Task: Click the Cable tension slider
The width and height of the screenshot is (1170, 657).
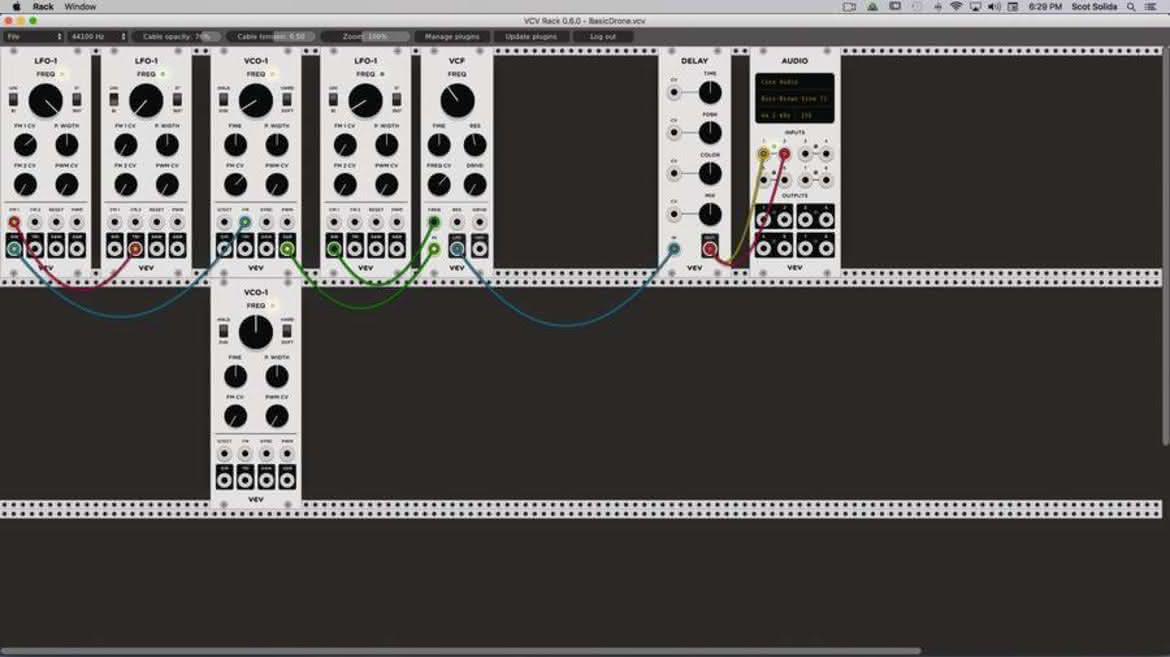Action: [272, 37]
